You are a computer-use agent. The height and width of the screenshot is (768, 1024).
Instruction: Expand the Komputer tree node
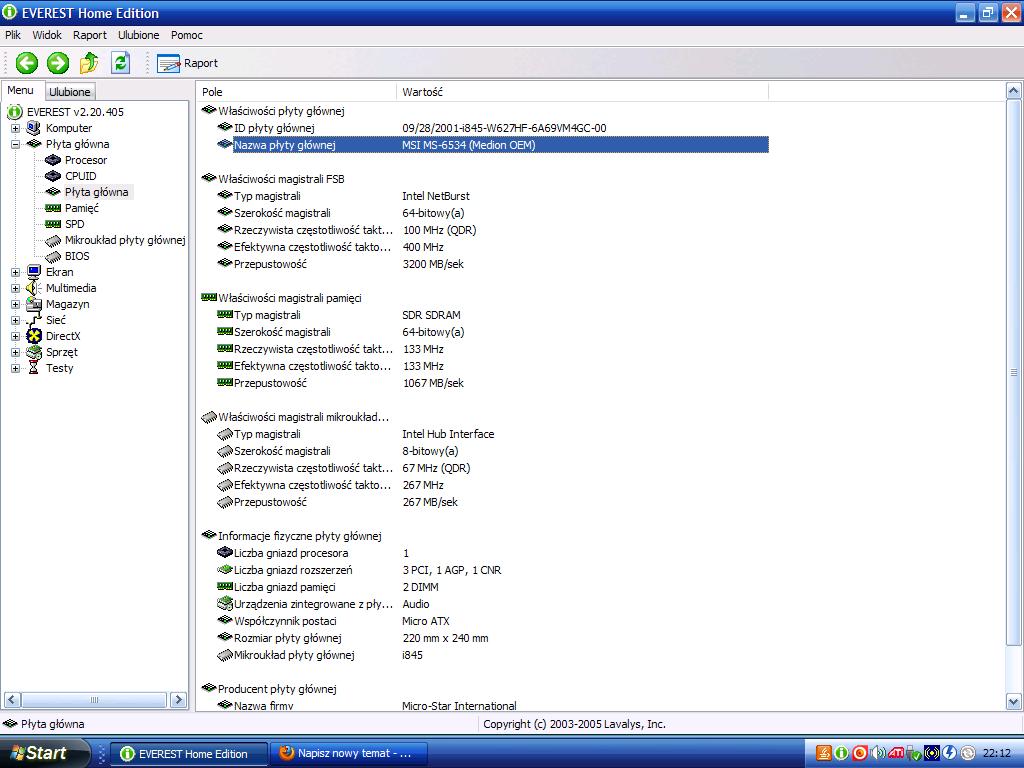[16, 129]
